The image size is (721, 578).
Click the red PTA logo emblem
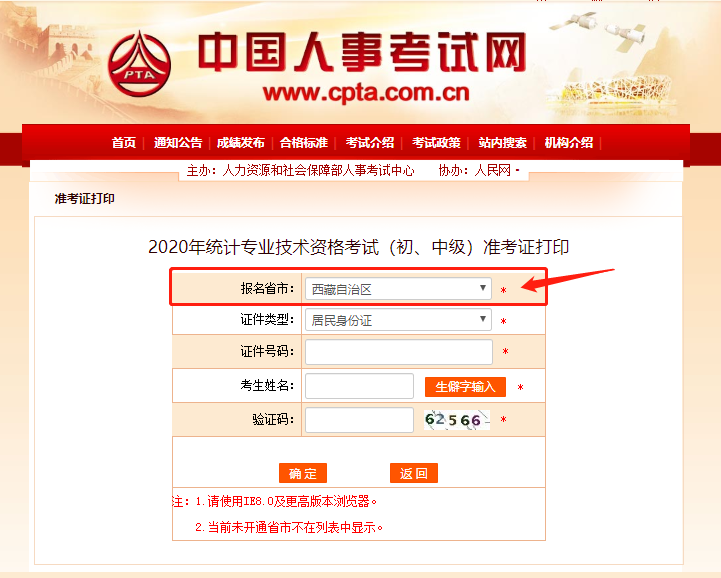[x=139, y=64]
